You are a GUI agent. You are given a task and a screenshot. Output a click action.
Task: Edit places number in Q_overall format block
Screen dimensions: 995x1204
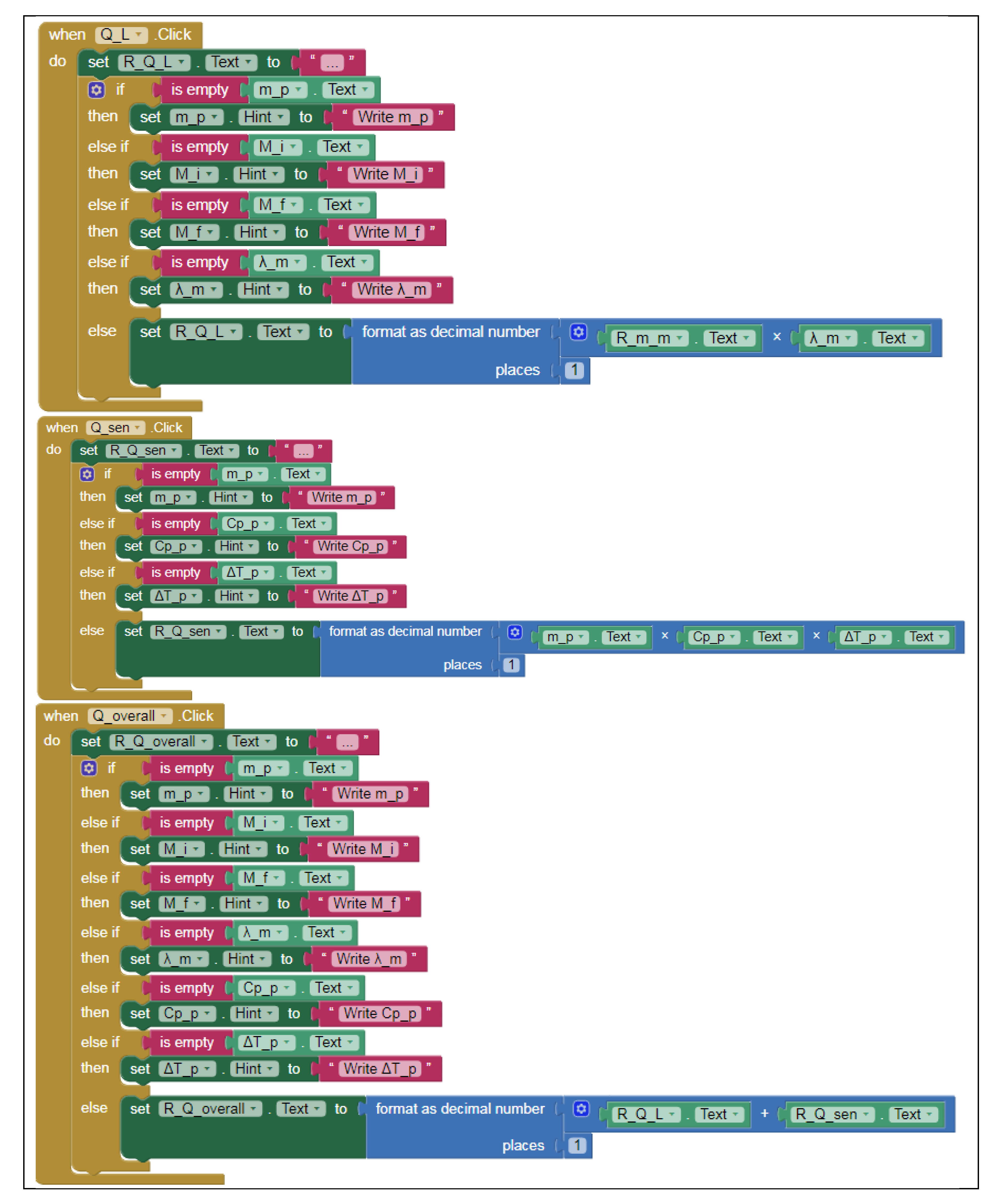(x=577, y=1146)
